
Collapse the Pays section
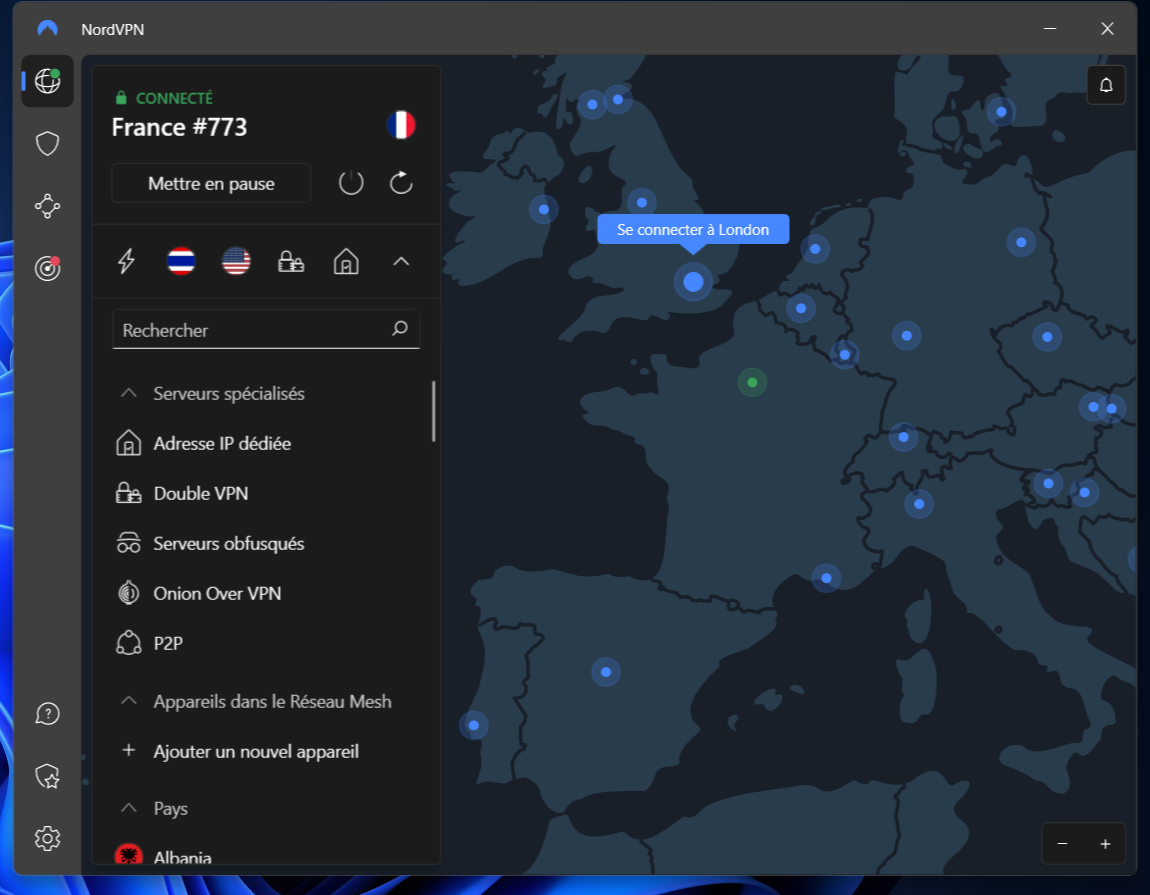tap(128, 808)
